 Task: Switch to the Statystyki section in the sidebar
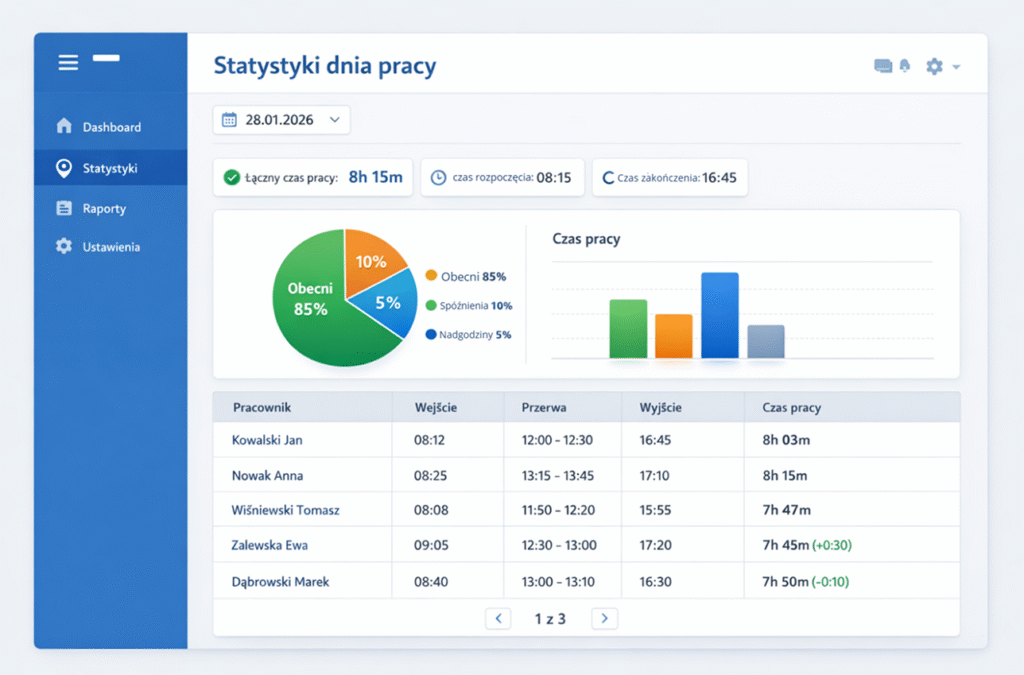[110, 168]
